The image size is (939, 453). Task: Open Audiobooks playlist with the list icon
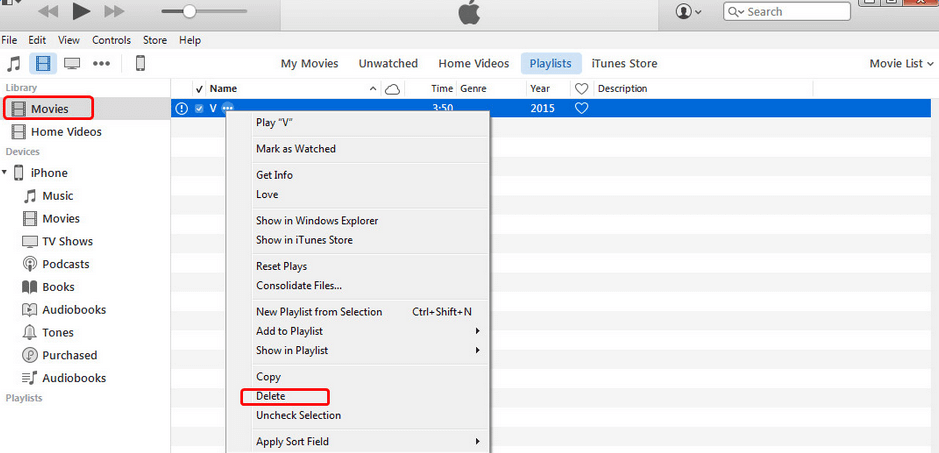[64, 378]
